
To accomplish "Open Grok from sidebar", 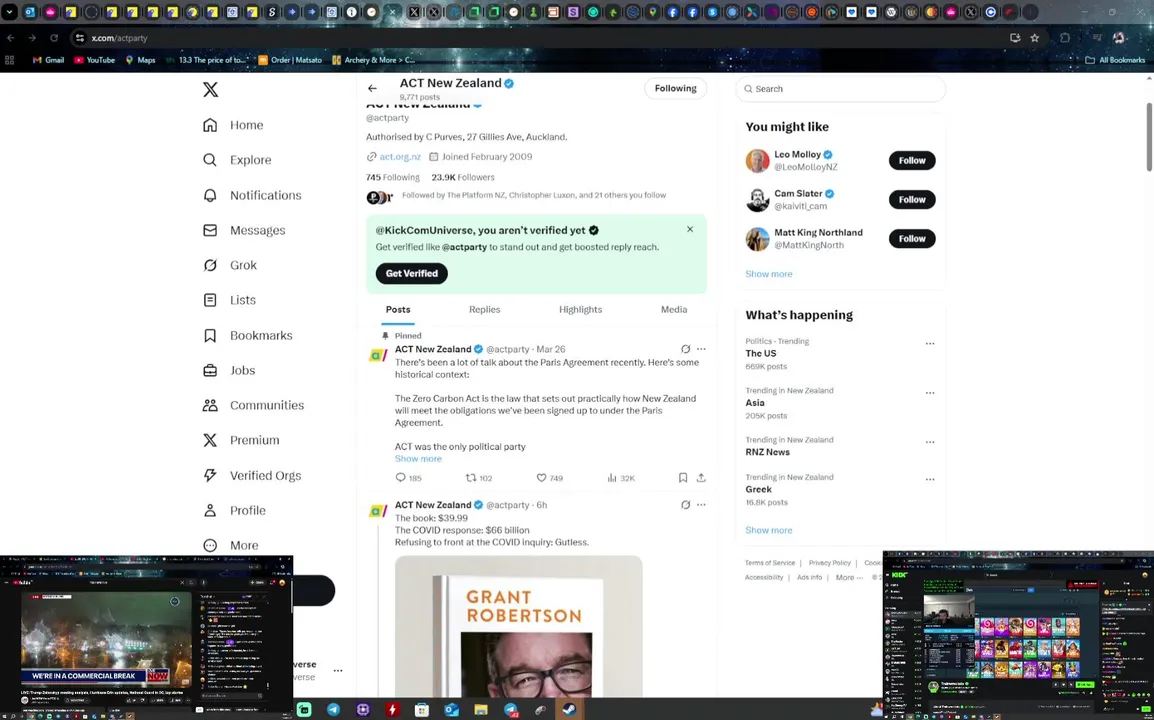I will click(230, 265).
